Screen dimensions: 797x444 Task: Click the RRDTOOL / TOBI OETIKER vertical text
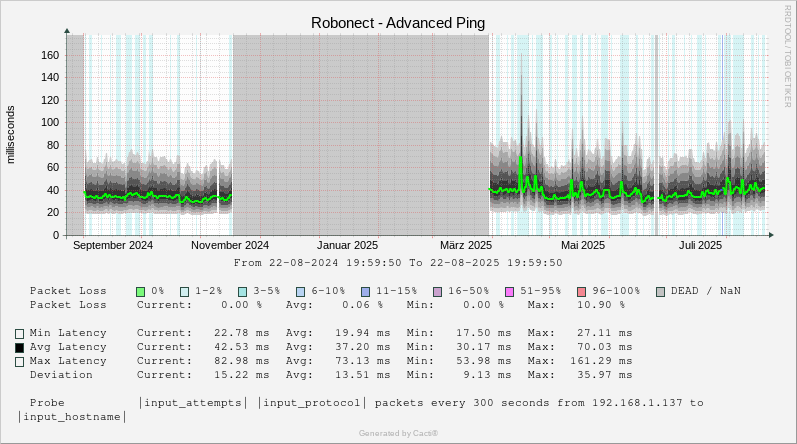pyautogui.click(x=788, y=56)
